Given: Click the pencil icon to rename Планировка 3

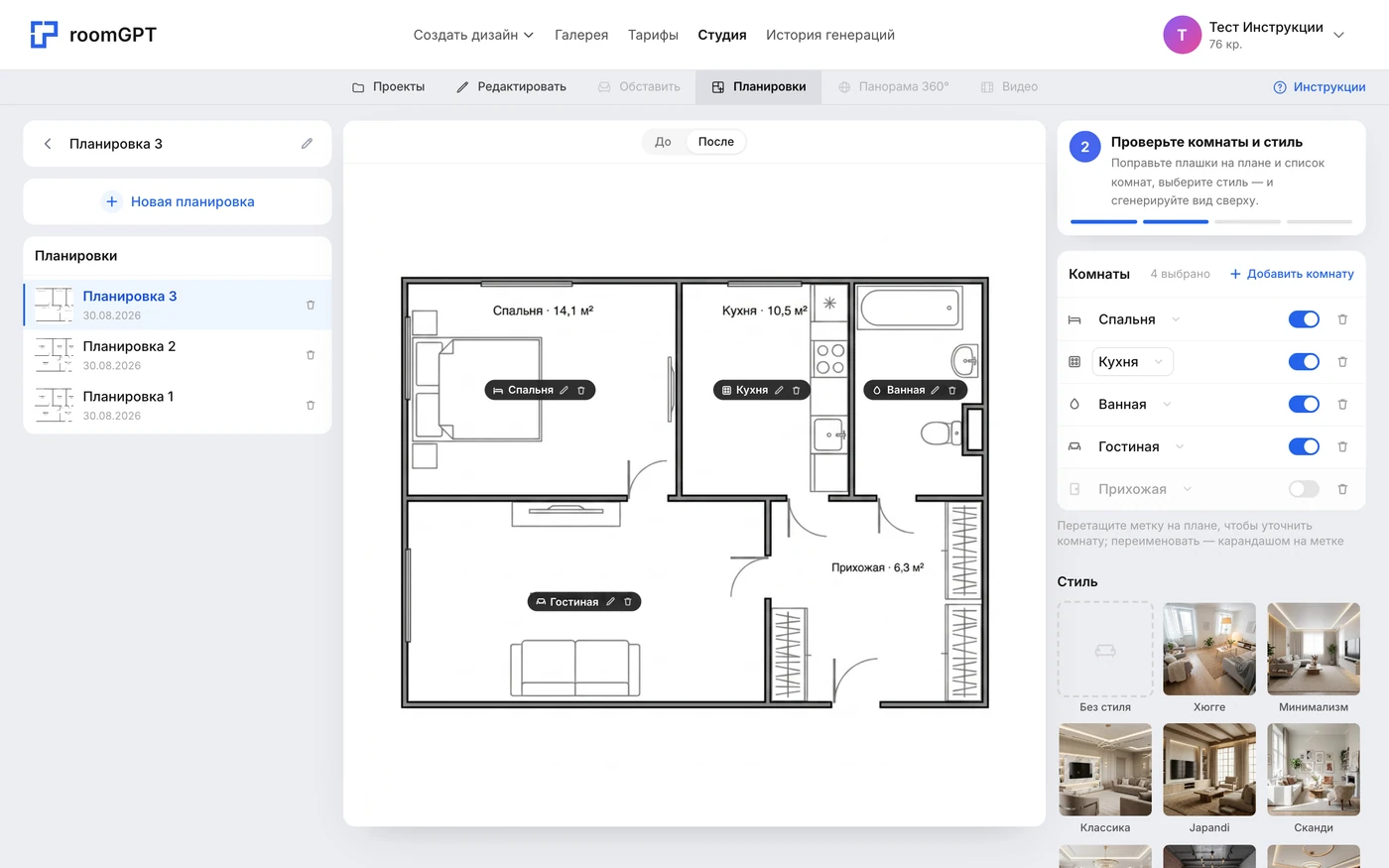Looking at the screenshot, I should [308, 144].
